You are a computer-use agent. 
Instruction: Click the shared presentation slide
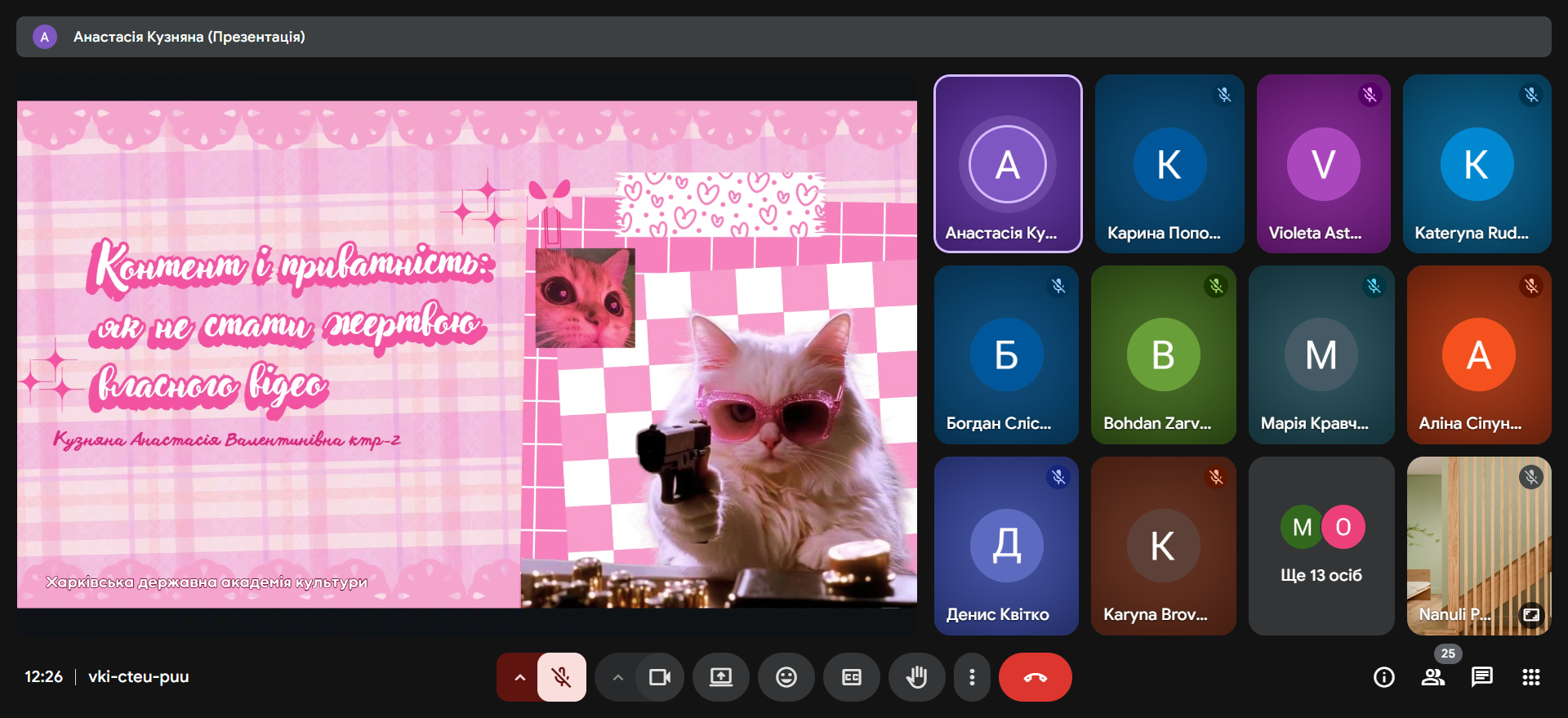466,354
